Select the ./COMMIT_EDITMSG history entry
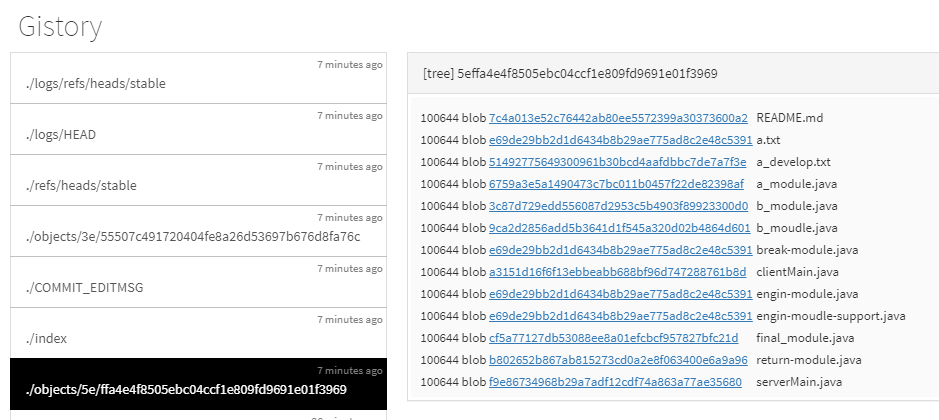Screen dimensions: 939x420 [x=198, y=282]
